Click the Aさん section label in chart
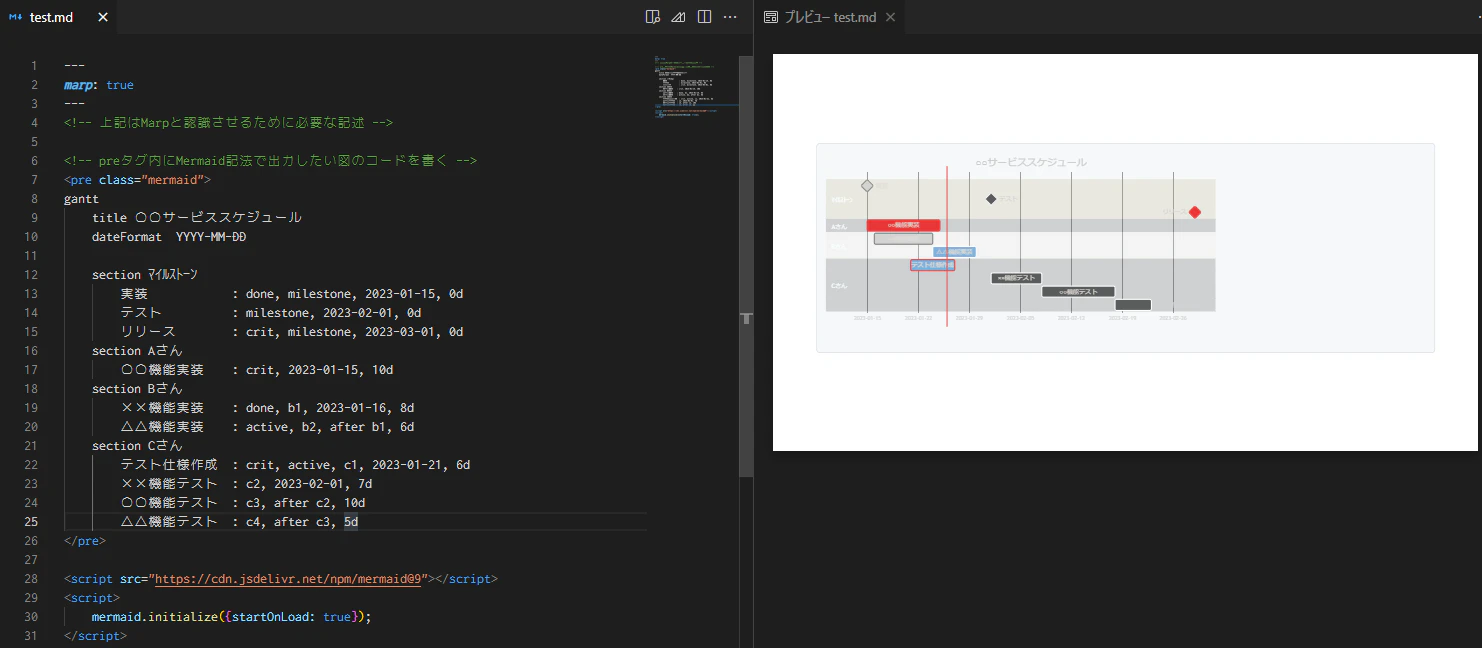 [x=839, y=226]
